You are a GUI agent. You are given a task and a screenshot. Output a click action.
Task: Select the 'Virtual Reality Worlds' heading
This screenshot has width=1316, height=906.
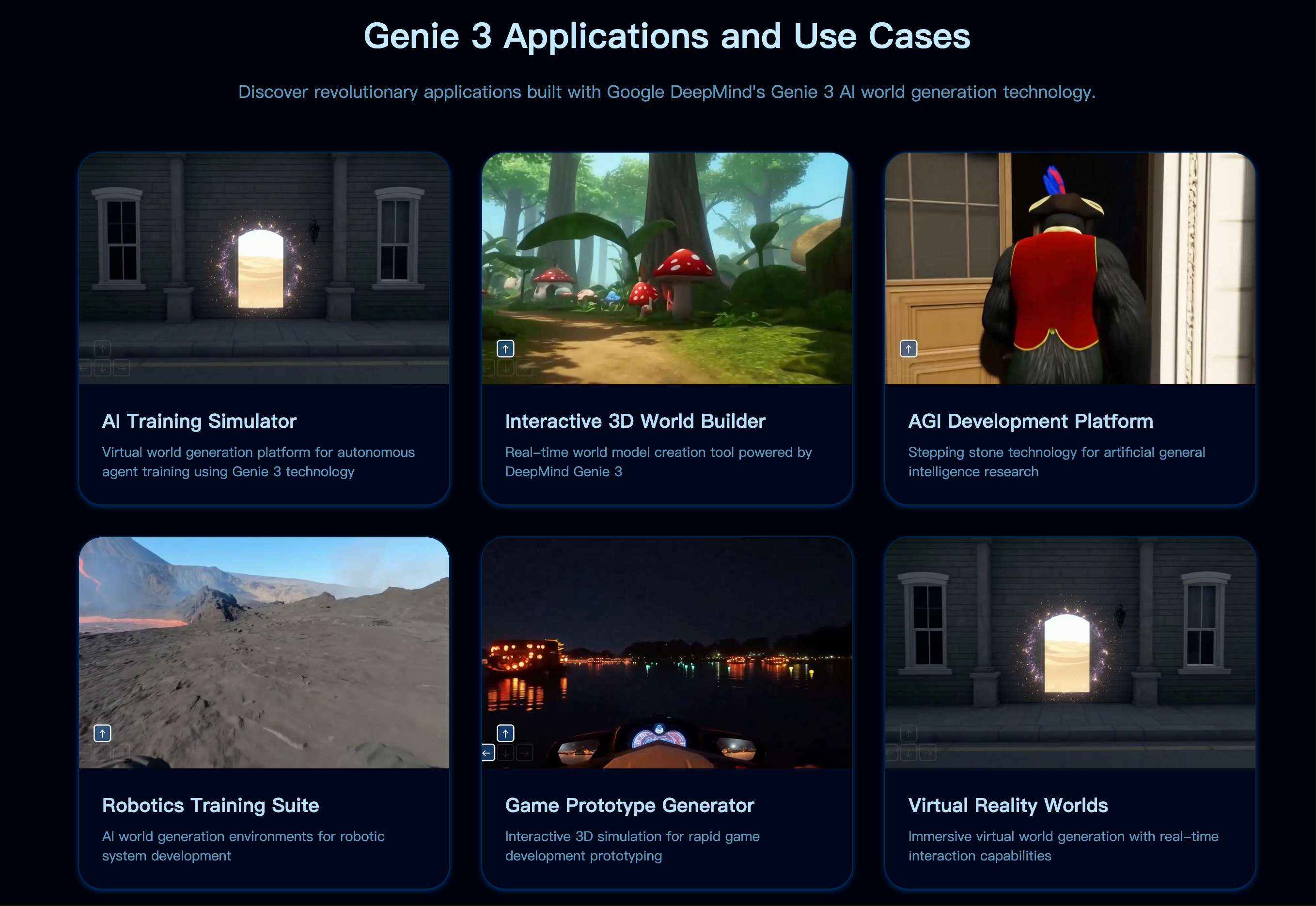click(x=1008, y=805)
